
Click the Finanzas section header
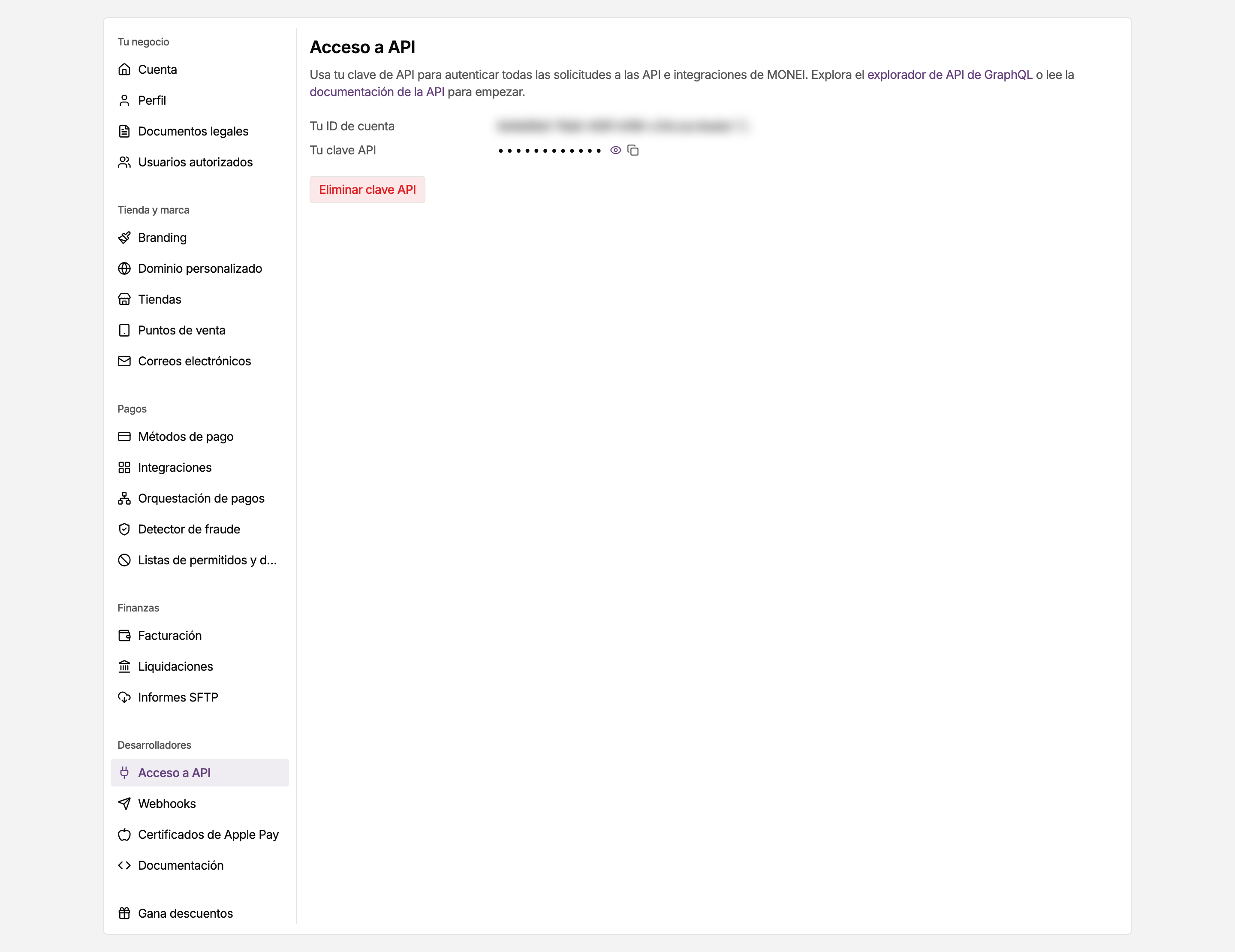click(x=139, y=608)
